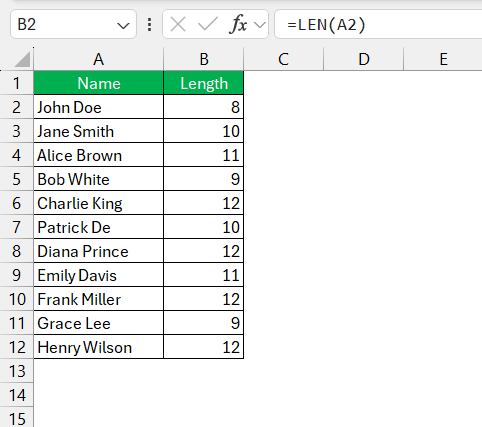Click the Name Box showing B2
The width and height of the screenshot is (482, 427).
(x=73, y=24)
